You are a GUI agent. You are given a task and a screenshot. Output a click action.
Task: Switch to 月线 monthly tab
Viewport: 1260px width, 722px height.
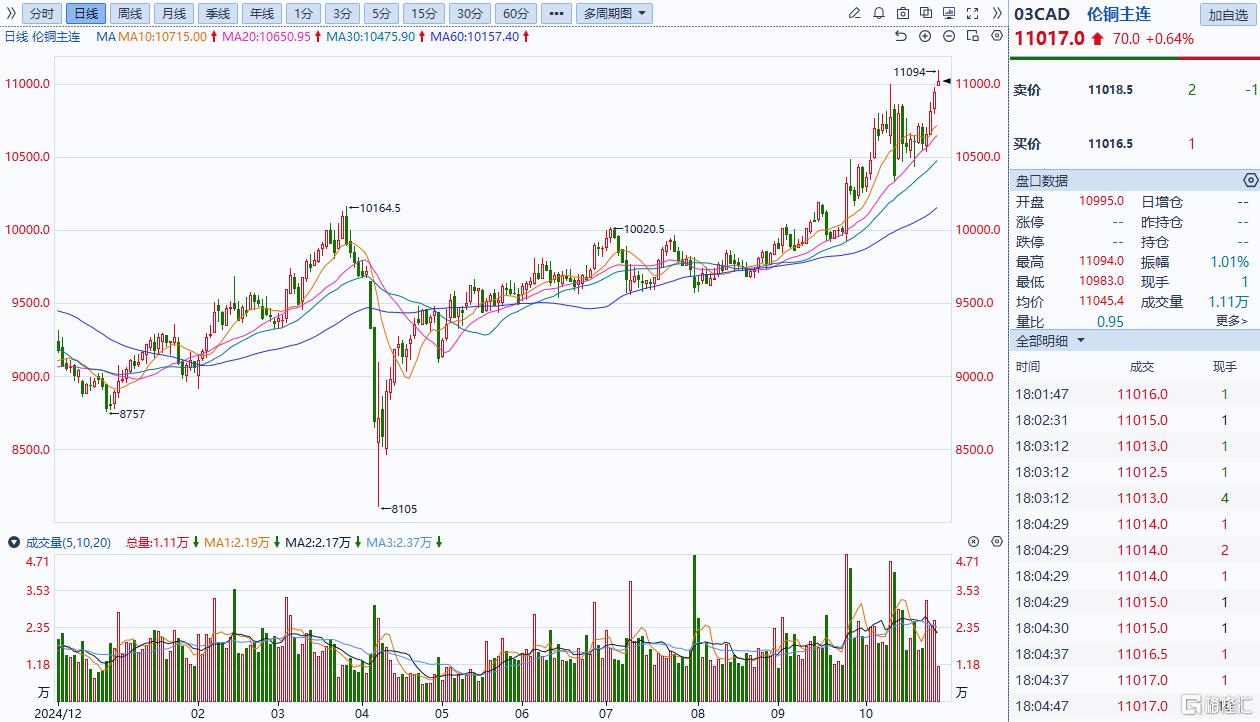(173, 14)
